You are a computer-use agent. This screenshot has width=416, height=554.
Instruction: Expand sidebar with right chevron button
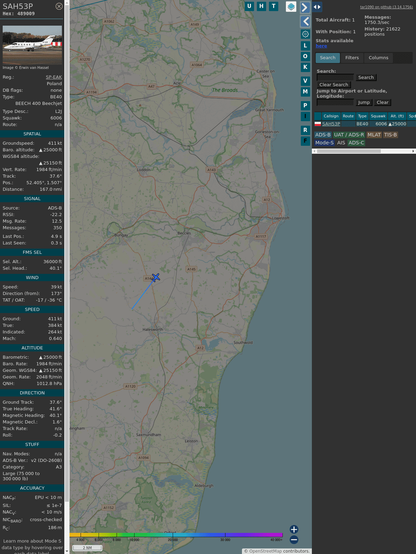pos(305,7)
